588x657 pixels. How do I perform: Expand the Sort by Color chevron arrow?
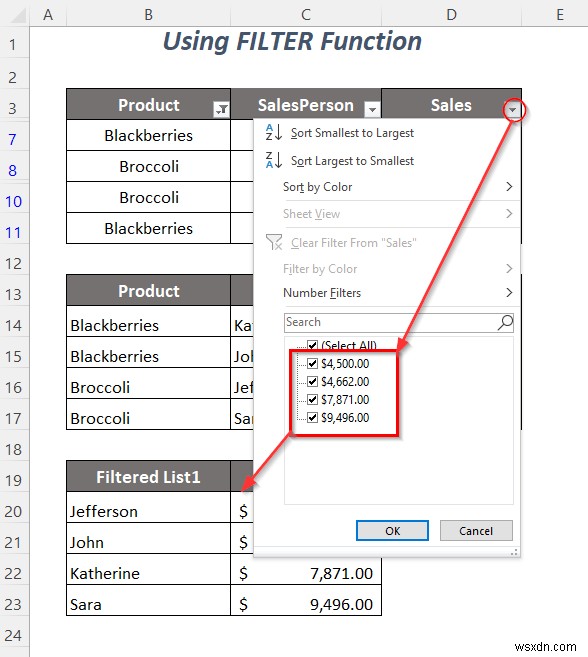(x=509, y=186)
